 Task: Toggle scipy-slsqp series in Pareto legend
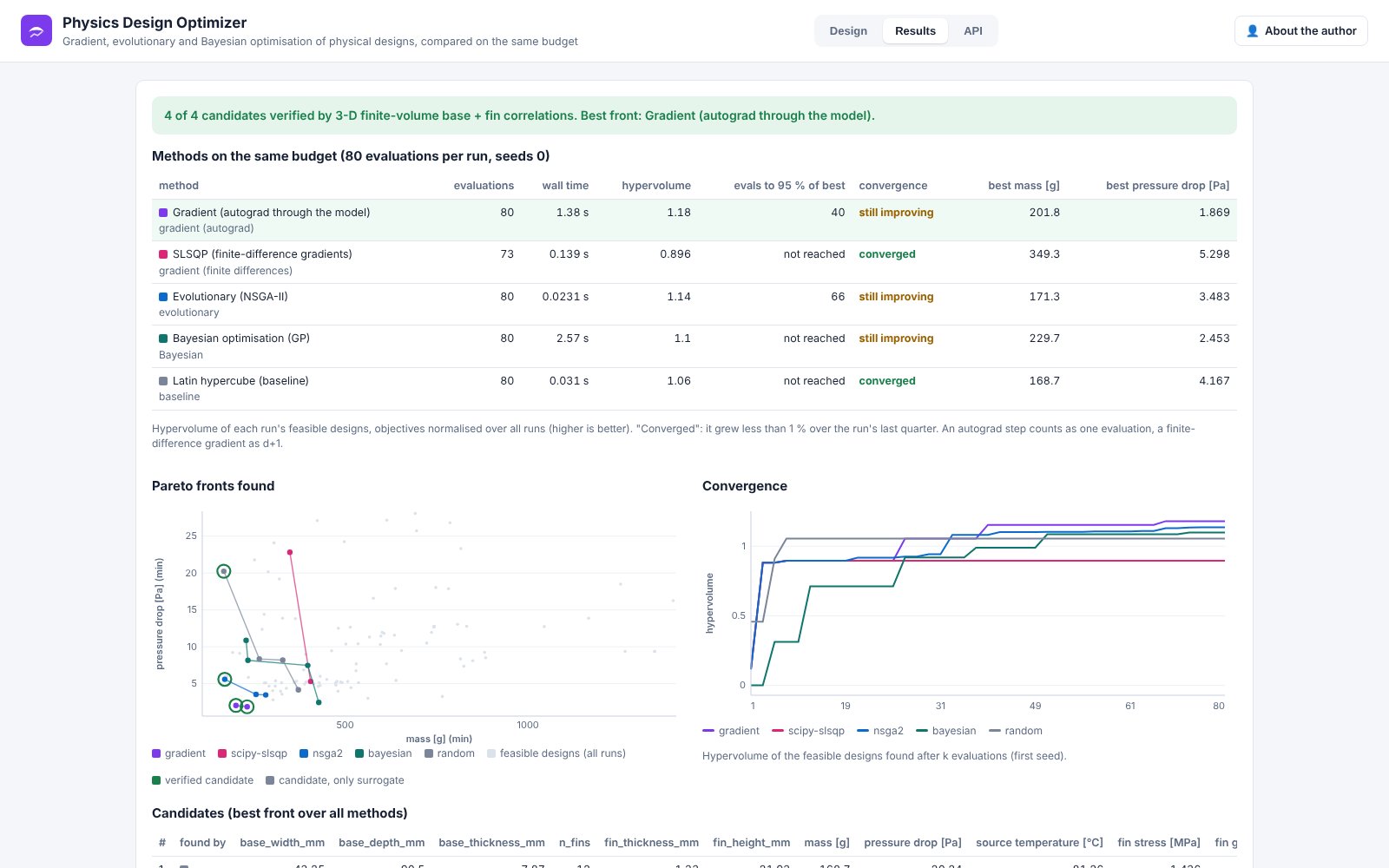[x=253, y=753]
